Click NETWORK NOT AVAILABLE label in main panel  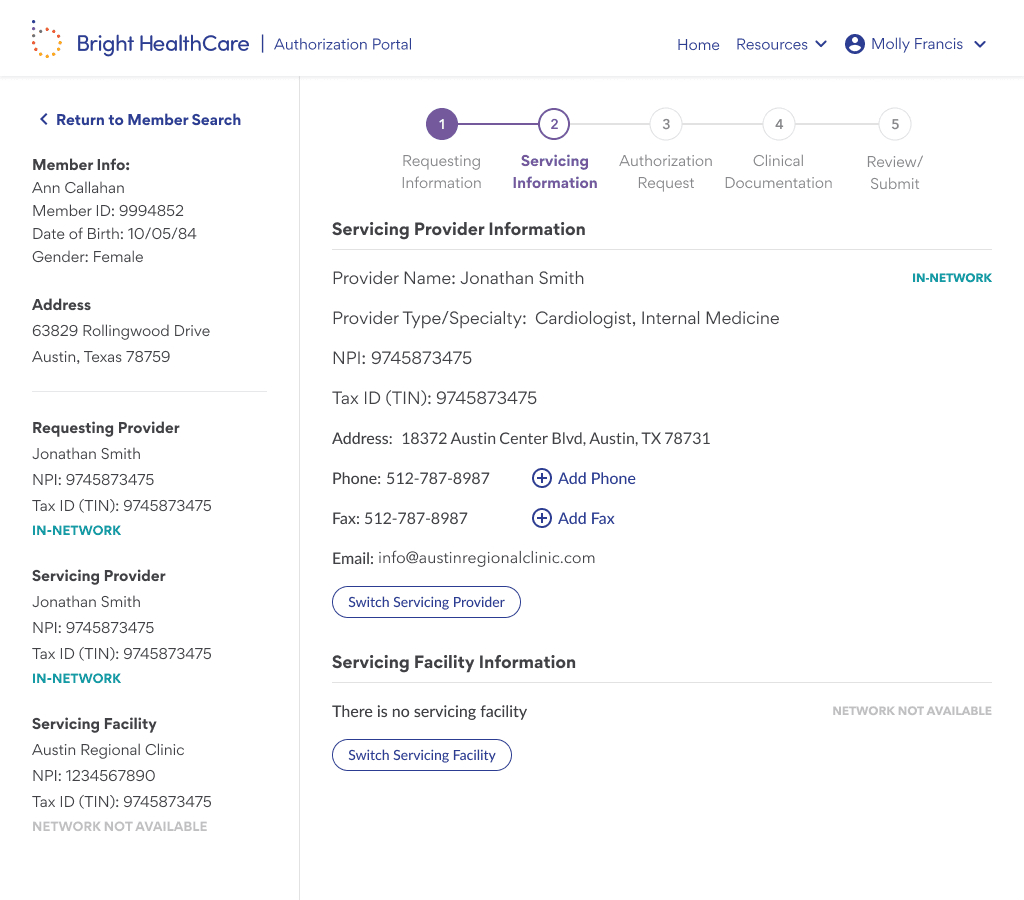pos(912,711)
